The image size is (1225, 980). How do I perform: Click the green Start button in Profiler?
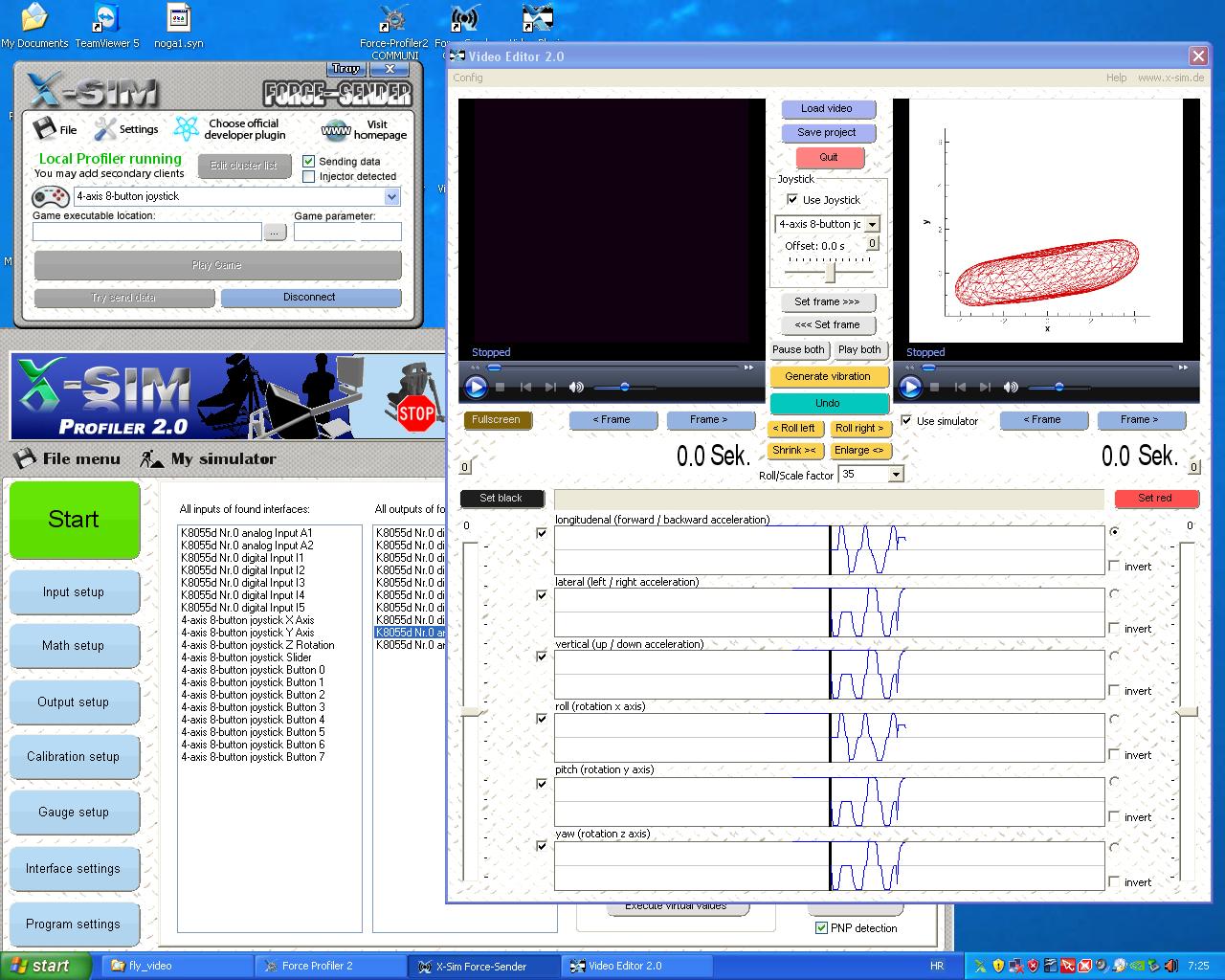click(x=75, y=520)
